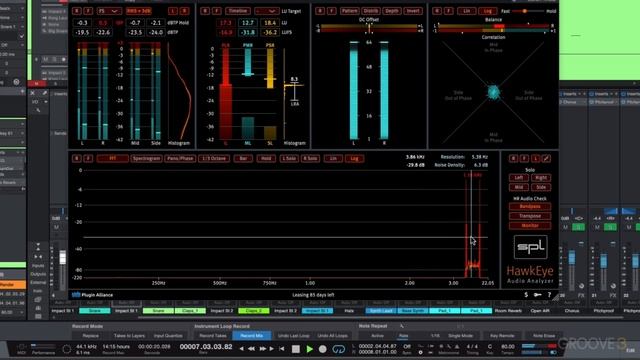This screenshot has height=360, width=640.
Task: Toggle the Loop button in the transport
Action: pyautogui.click(x=338, y=349)
